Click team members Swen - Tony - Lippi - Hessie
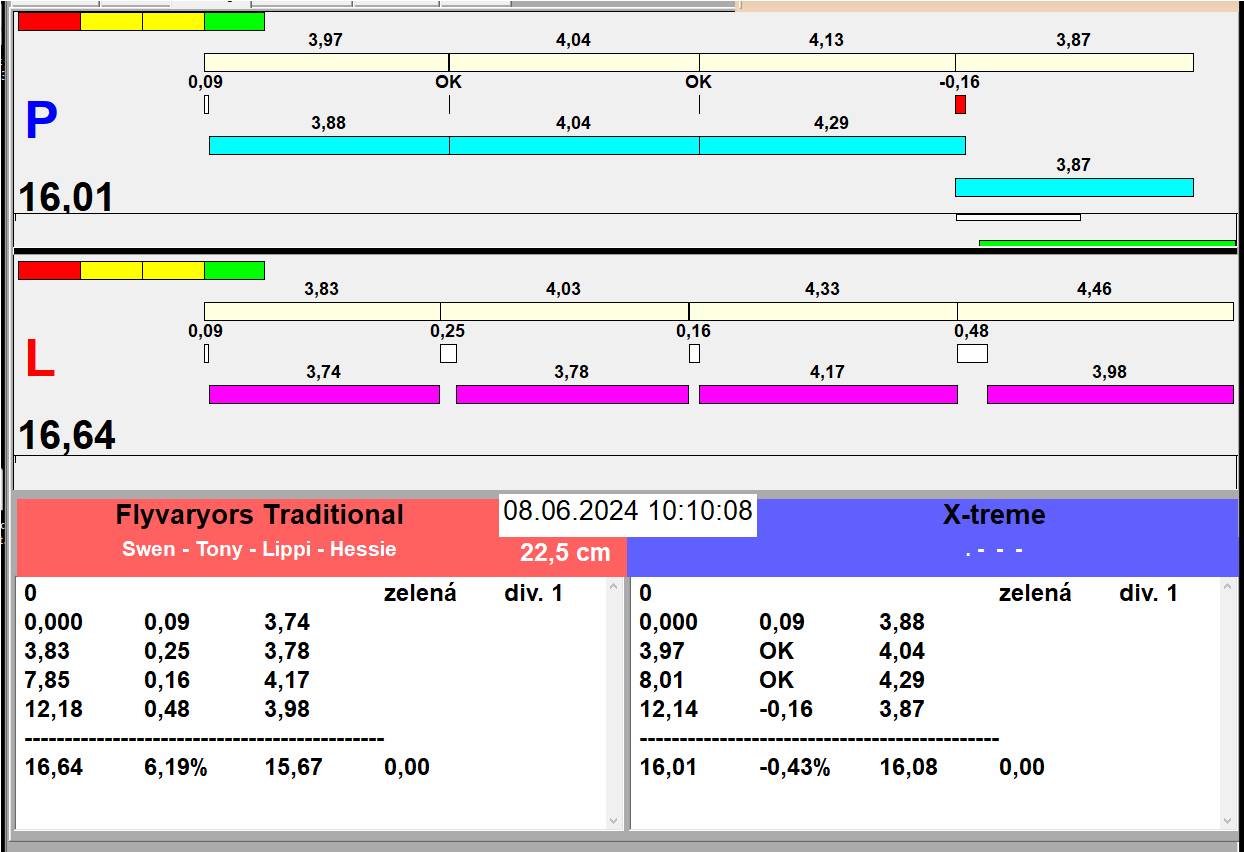This screenshot has height=852, width=1244. point(259,549)
